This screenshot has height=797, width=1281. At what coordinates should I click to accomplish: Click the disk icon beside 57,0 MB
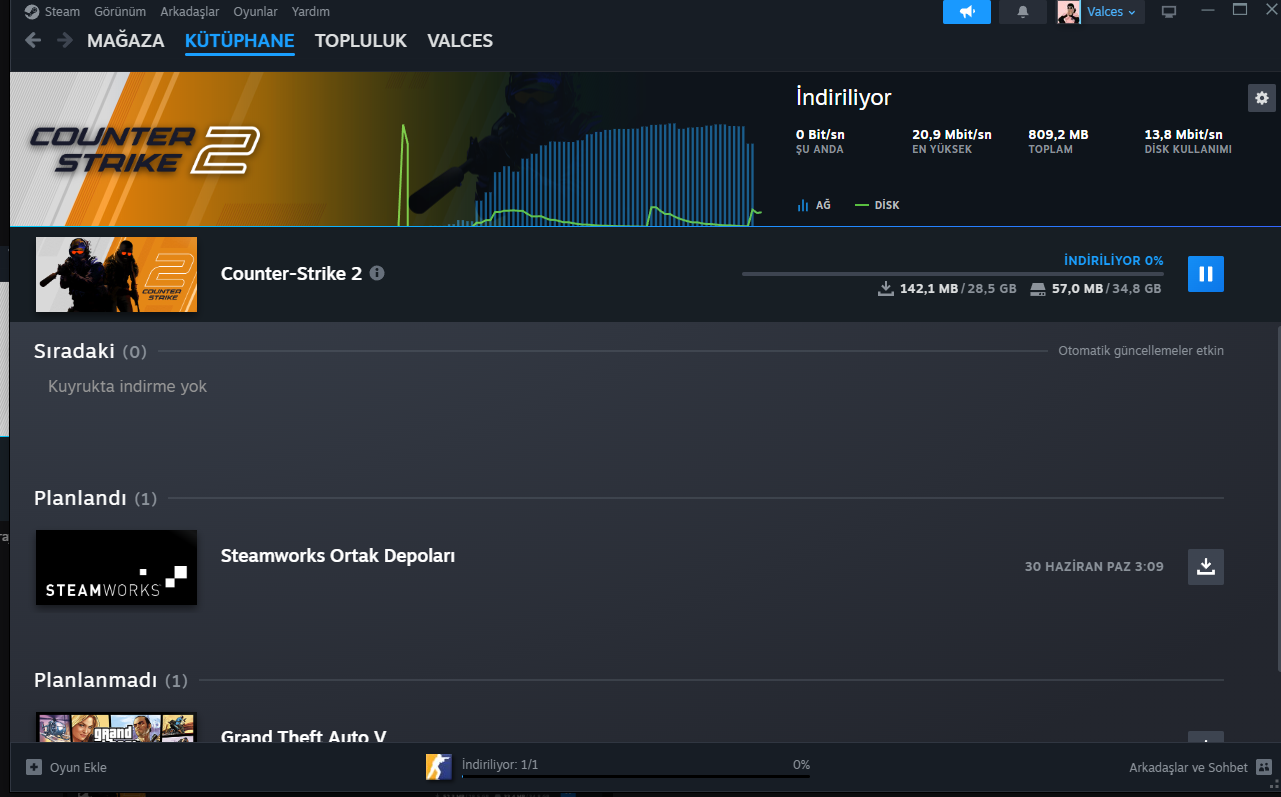(1037, 289)
